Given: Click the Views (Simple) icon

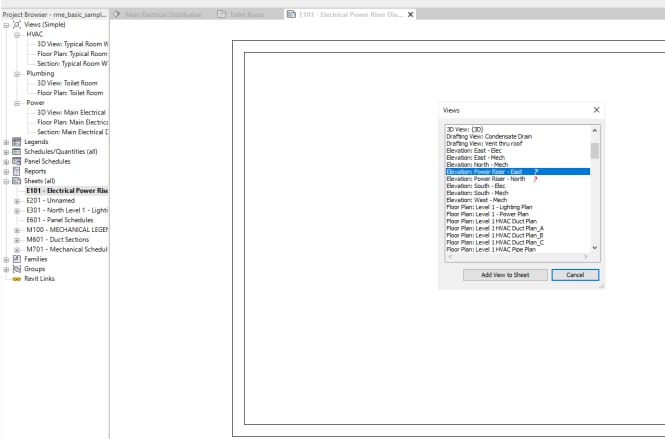Looking at the screenshot, I should coord(16,24).
